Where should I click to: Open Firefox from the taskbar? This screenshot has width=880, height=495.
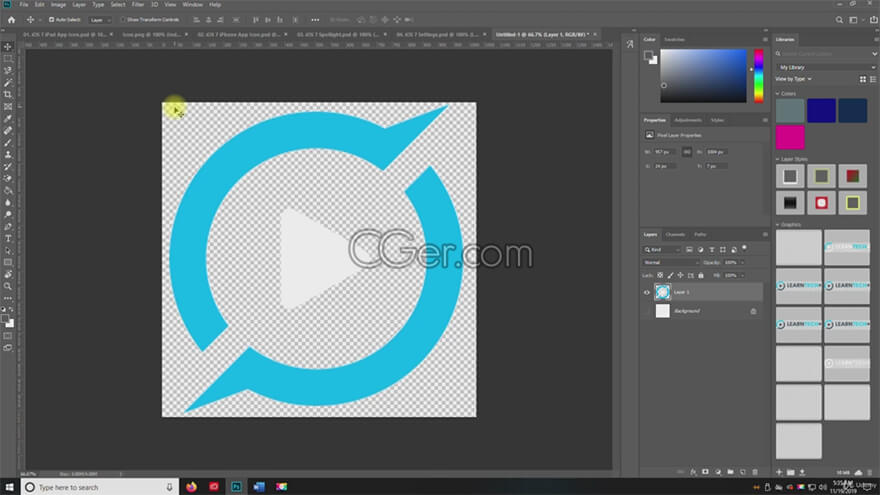coord(191,487)
